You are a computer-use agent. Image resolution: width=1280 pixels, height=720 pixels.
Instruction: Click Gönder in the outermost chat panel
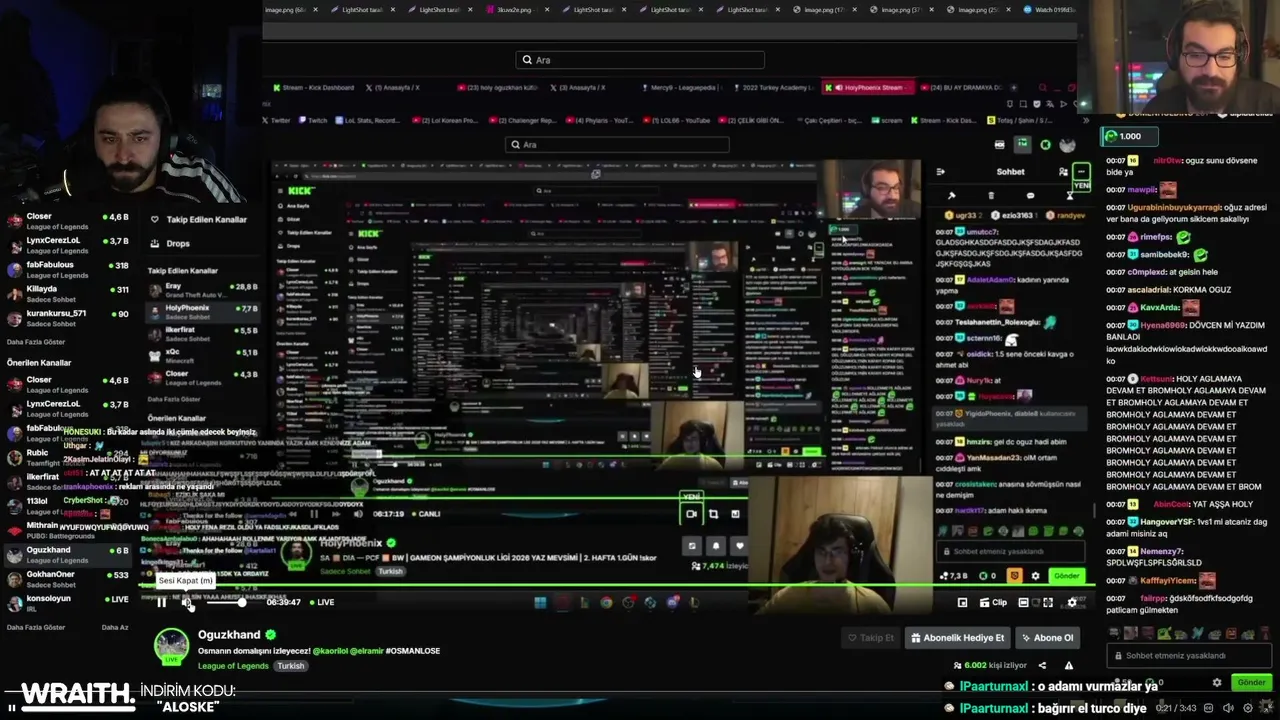point(1251,682)
